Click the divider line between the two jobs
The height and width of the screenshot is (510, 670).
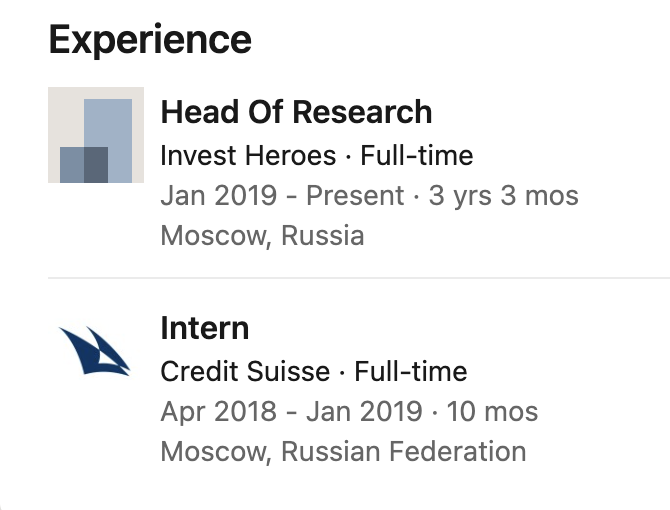click(358, 277)
